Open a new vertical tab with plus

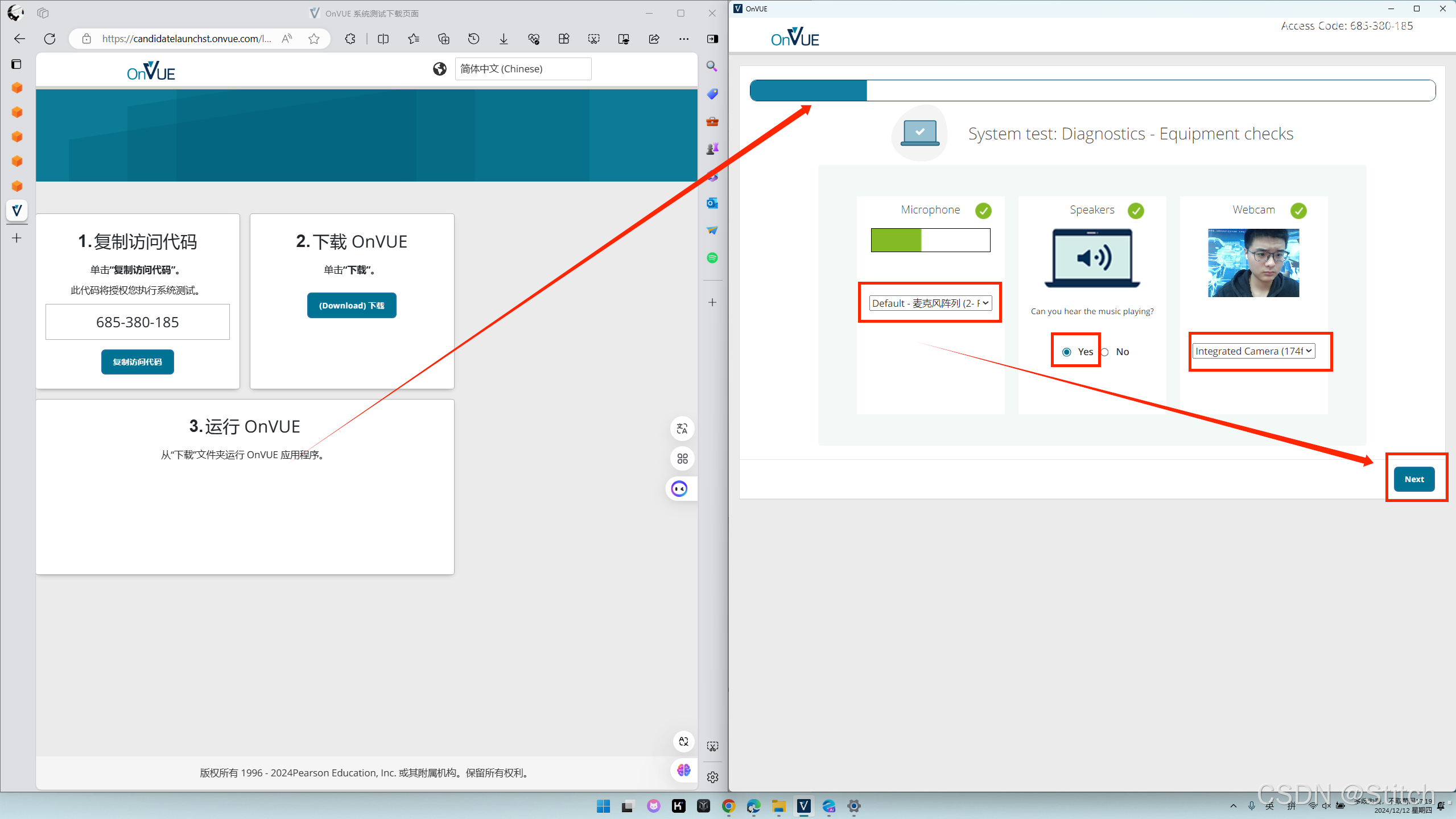pyautogui.click(x=17, y=238)
